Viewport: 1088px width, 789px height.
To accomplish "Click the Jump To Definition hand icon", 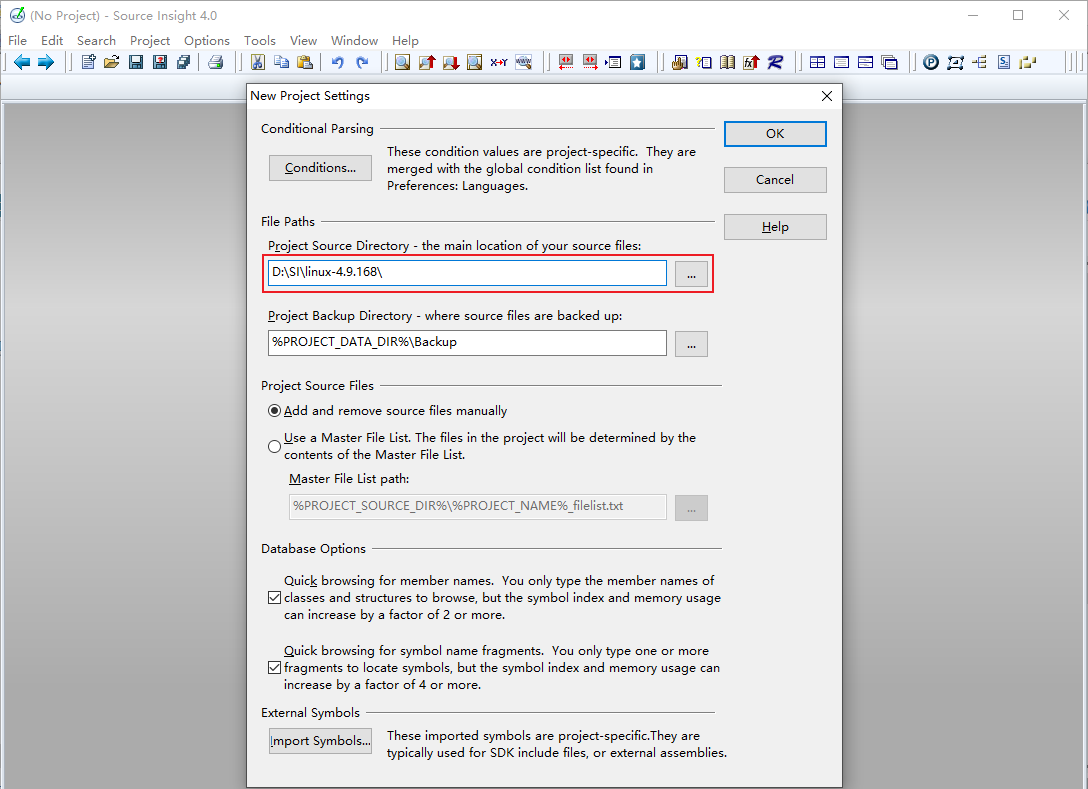I will pos(679,62).
